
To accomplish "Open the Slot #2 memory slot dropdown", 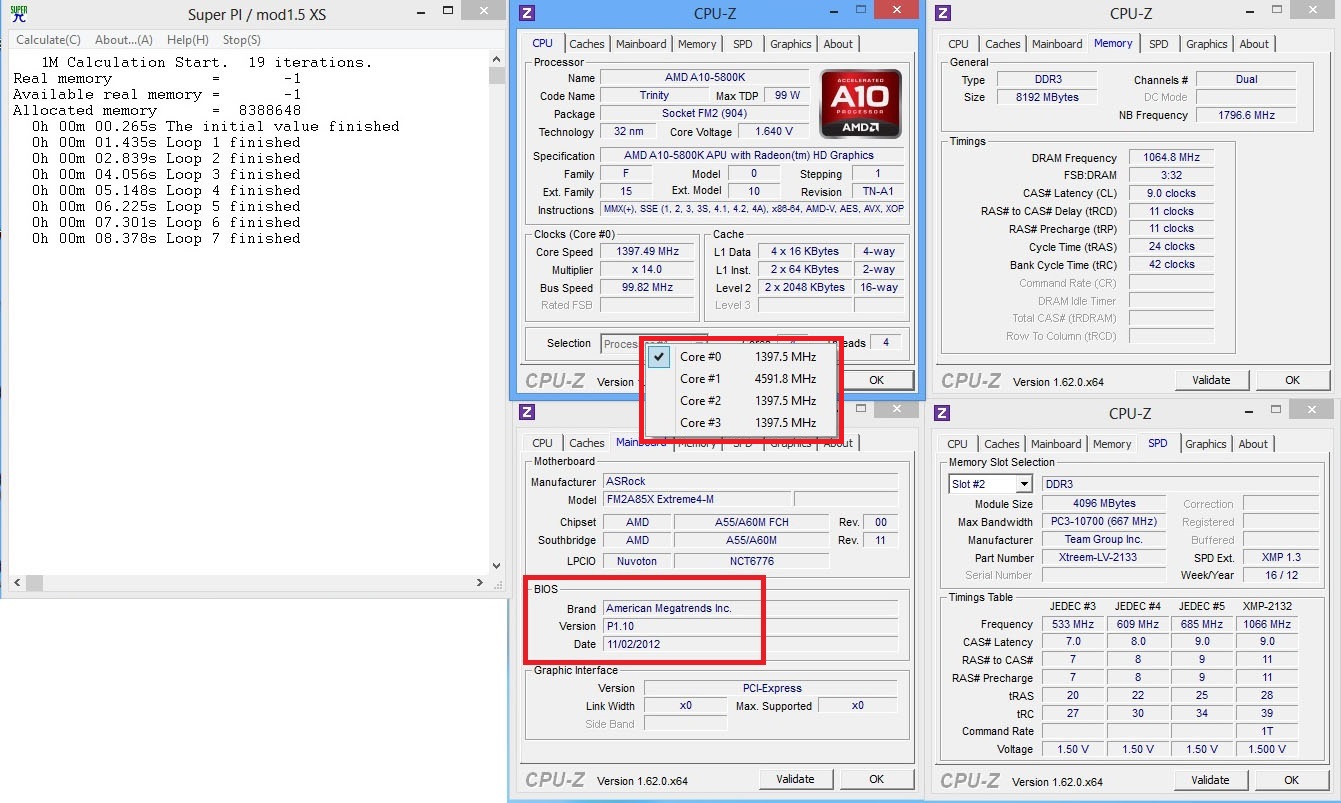I will 990,484.
